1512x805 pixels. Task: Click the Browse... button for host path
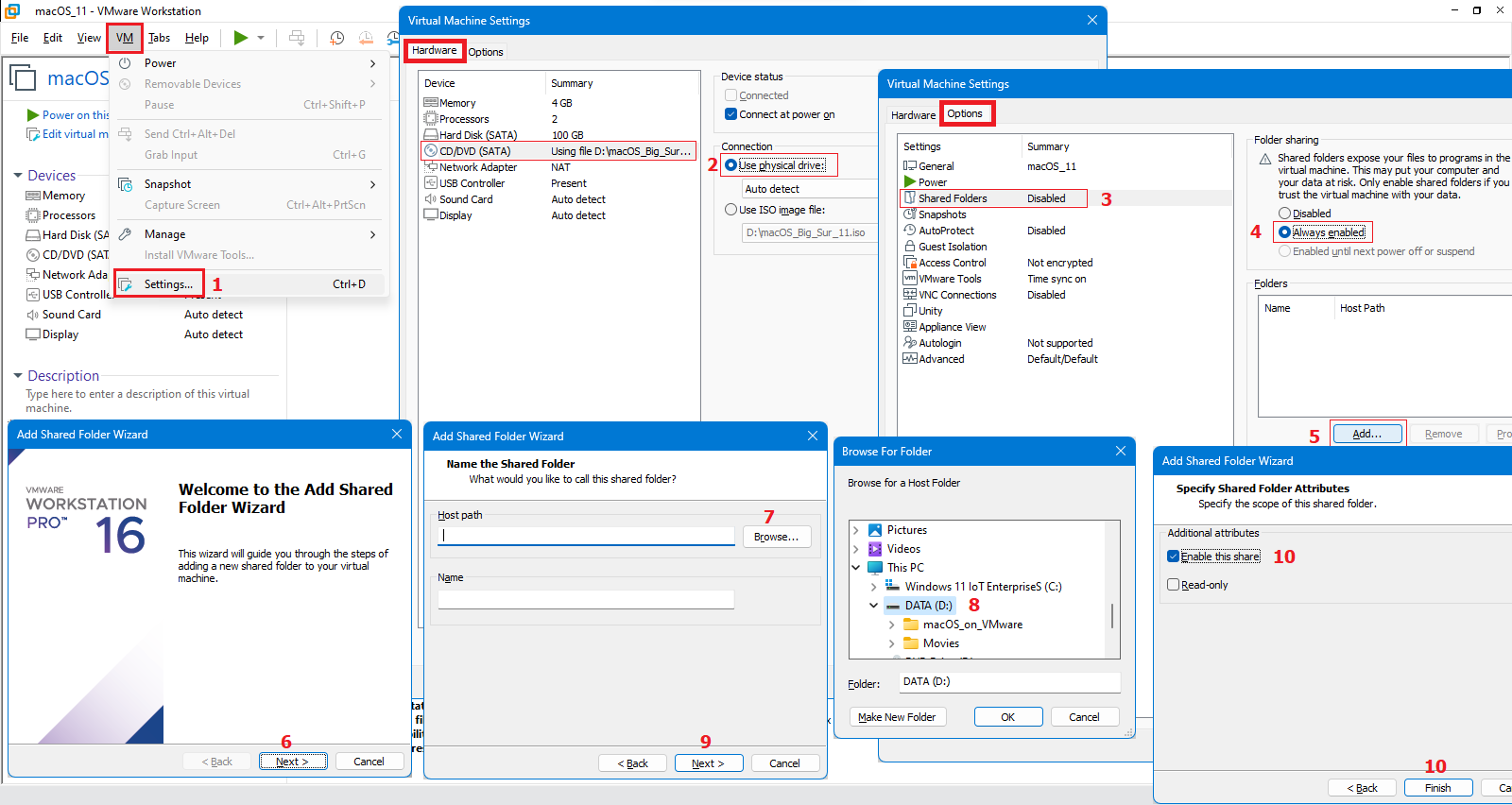[x=777, y=537]
